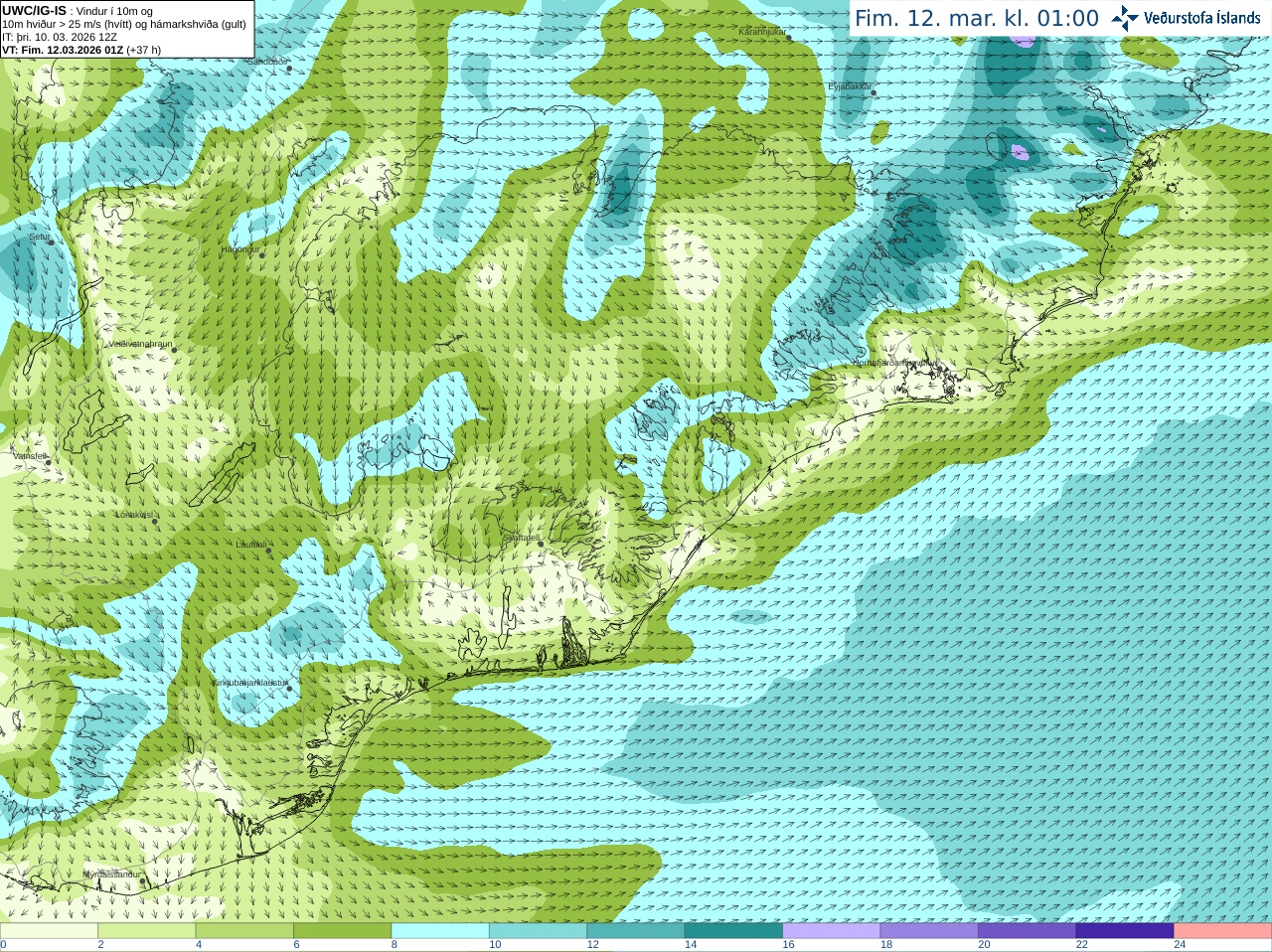Click the Kárahnjúkar station label
Image resolution: width=1272 pixels, height=952 pixels.
click(762, 32)
